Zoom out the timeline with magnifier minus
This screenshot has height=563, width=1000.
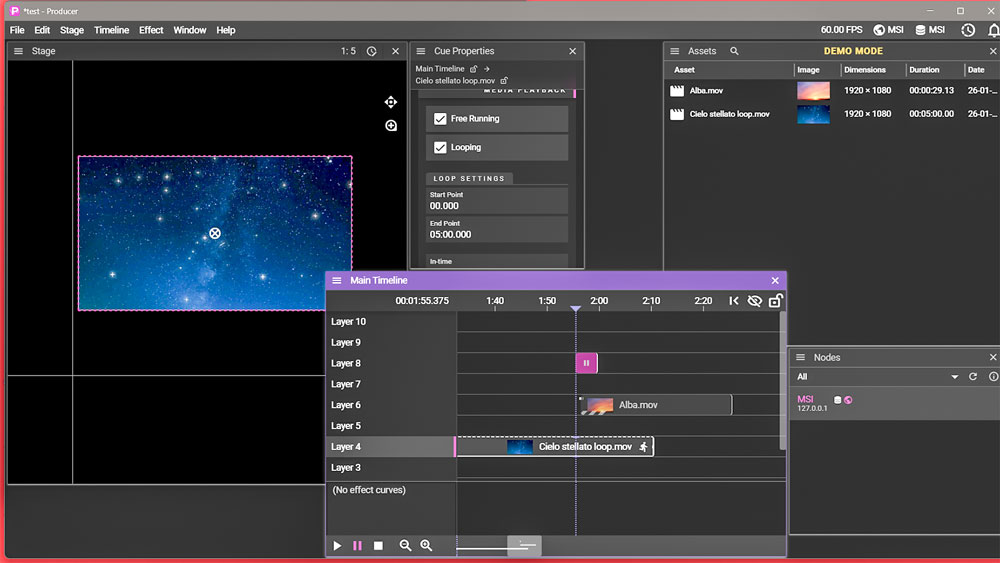(405, 545)
